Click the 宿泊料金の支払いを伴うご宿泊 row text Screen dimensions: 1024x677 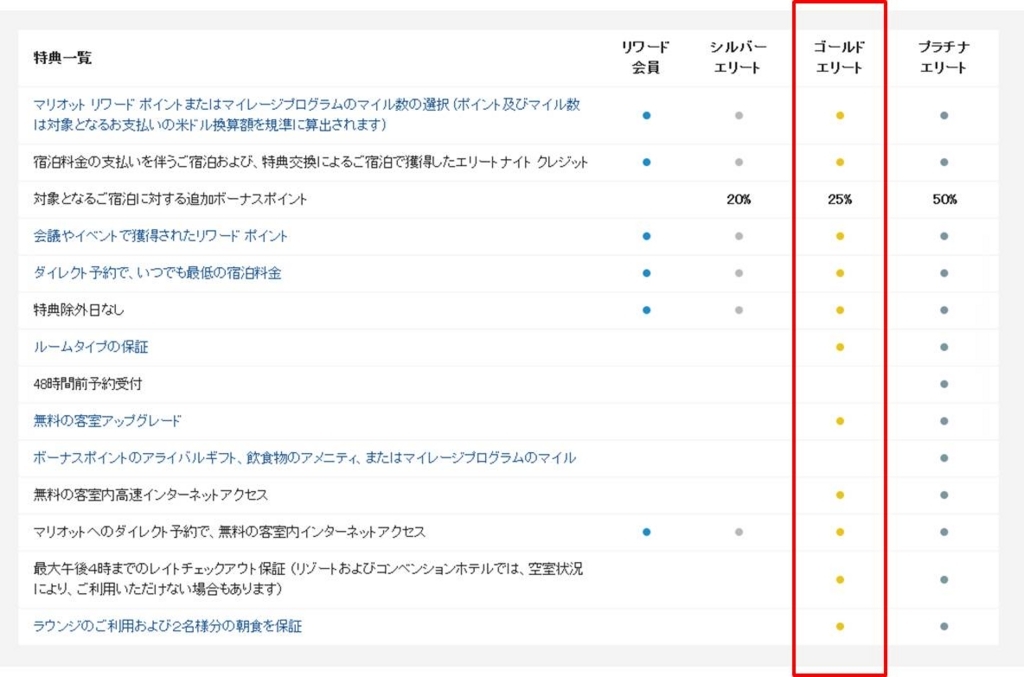coord(310,162)
